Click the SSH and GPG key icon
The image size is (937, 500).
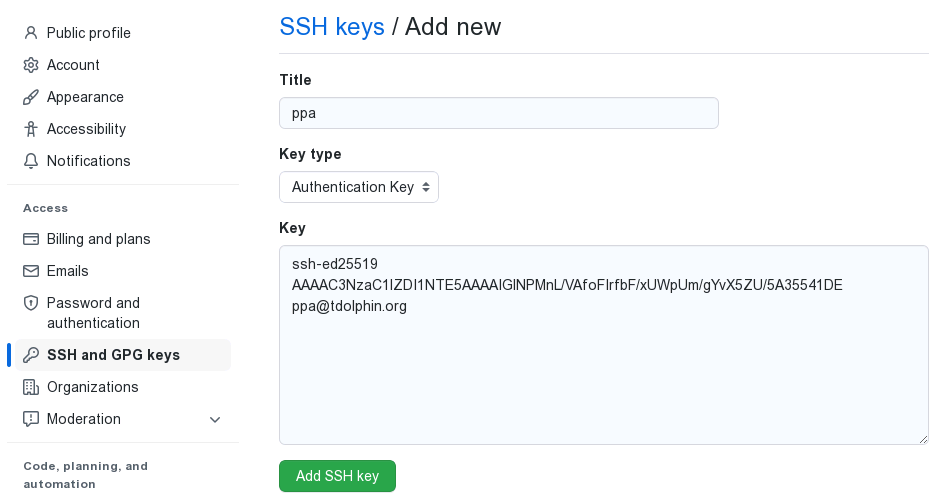pos(30,355)
